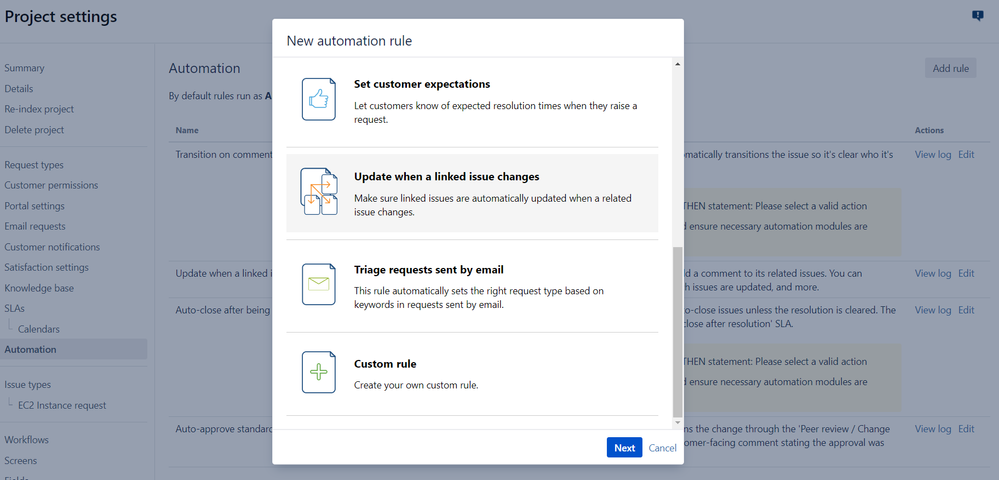
Task: Choose Triage requests sent by email
Action: [429, 270]
